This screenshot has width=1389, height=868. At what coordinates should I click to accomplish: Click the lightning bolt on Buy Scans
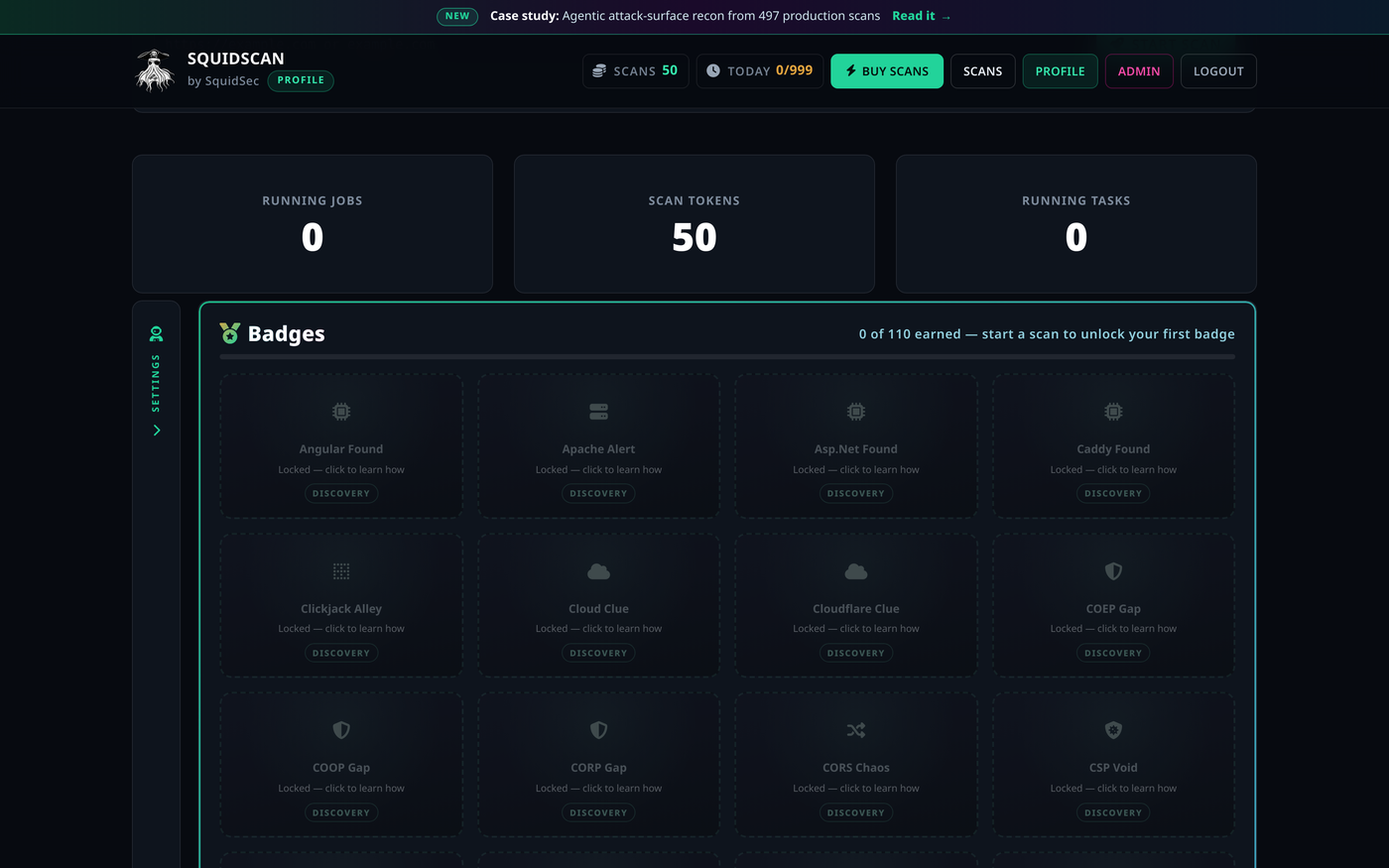coord(850,70)
